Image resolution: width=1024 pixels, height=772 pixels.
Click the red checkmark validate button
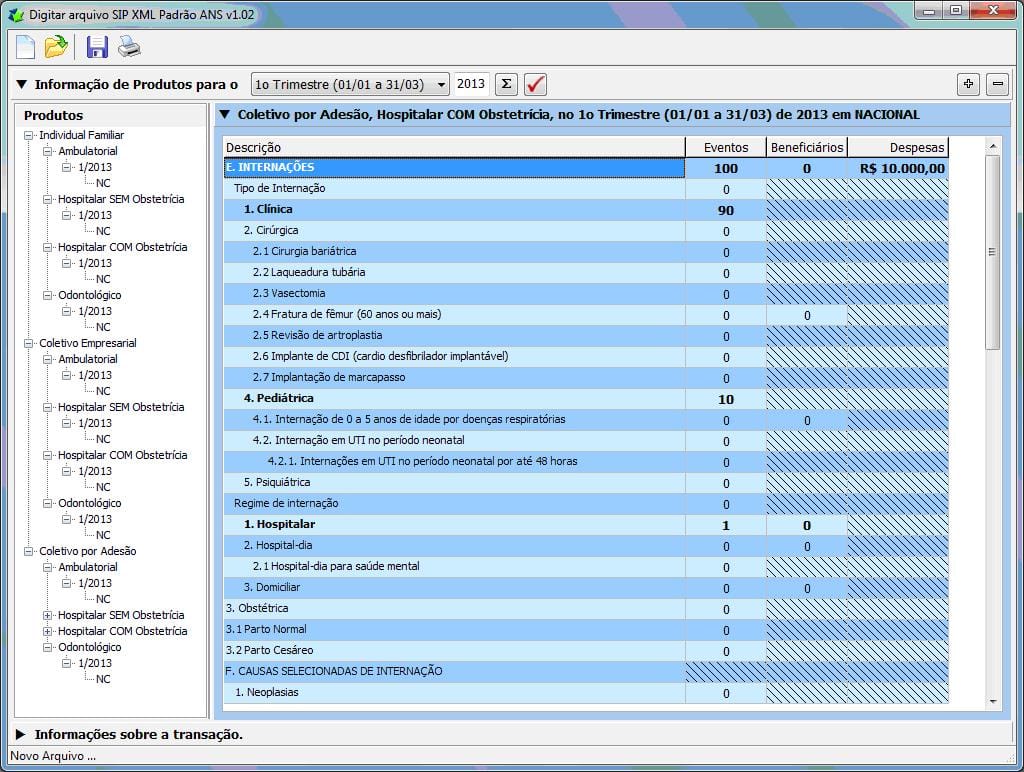pyautogui.click(x=536, y=84)
